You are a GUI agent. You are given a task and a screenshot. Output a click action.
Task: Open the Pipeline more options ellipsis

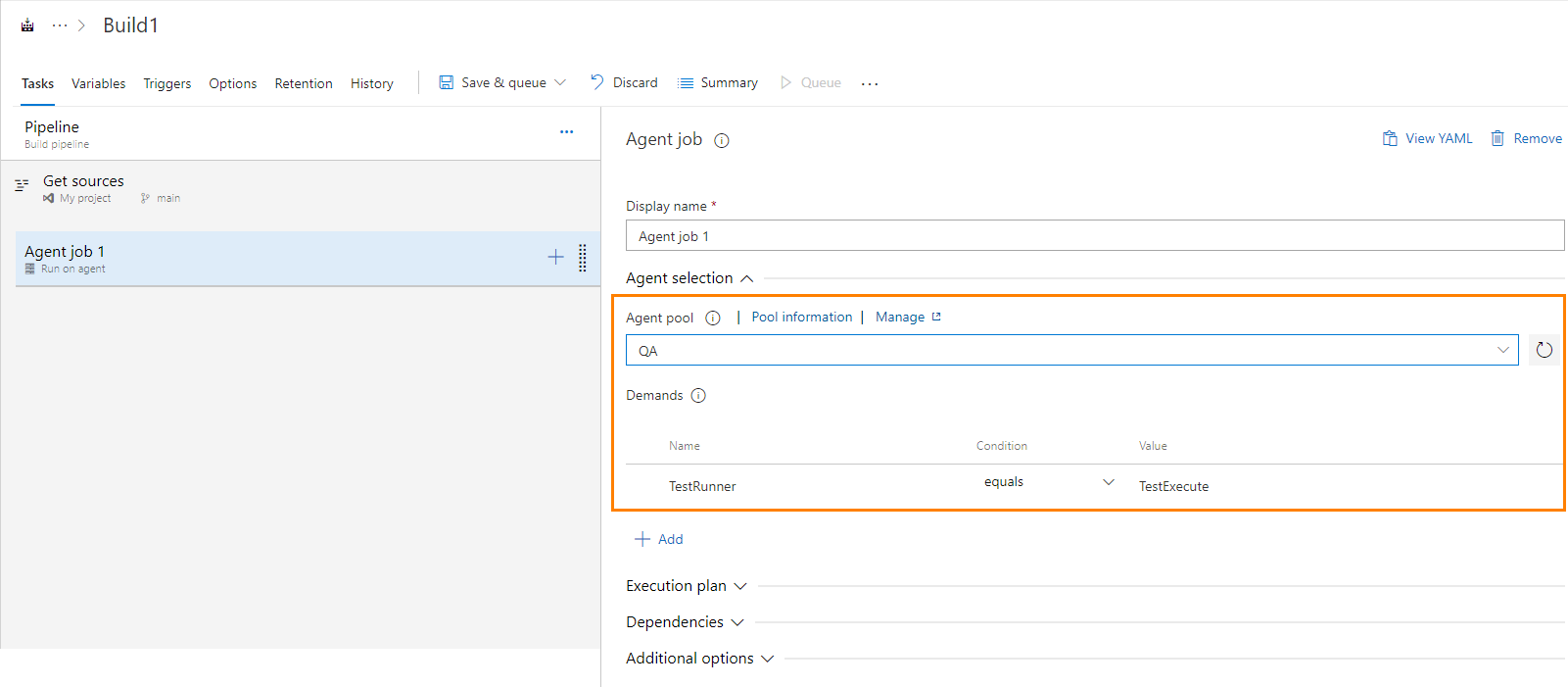(566, 131)
